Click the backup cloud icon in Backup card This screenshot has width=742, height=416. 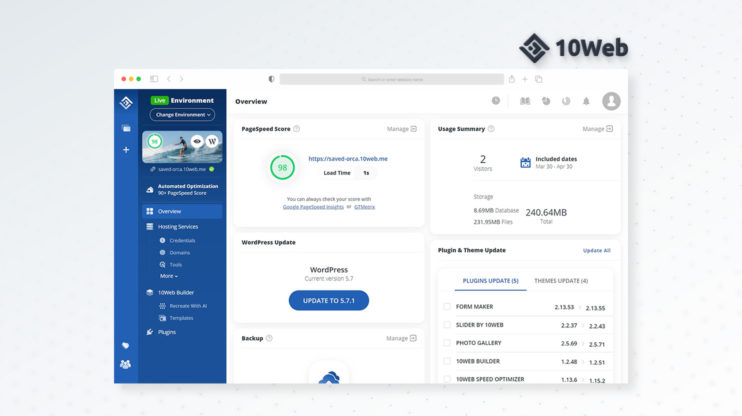[x=329, y=377]
